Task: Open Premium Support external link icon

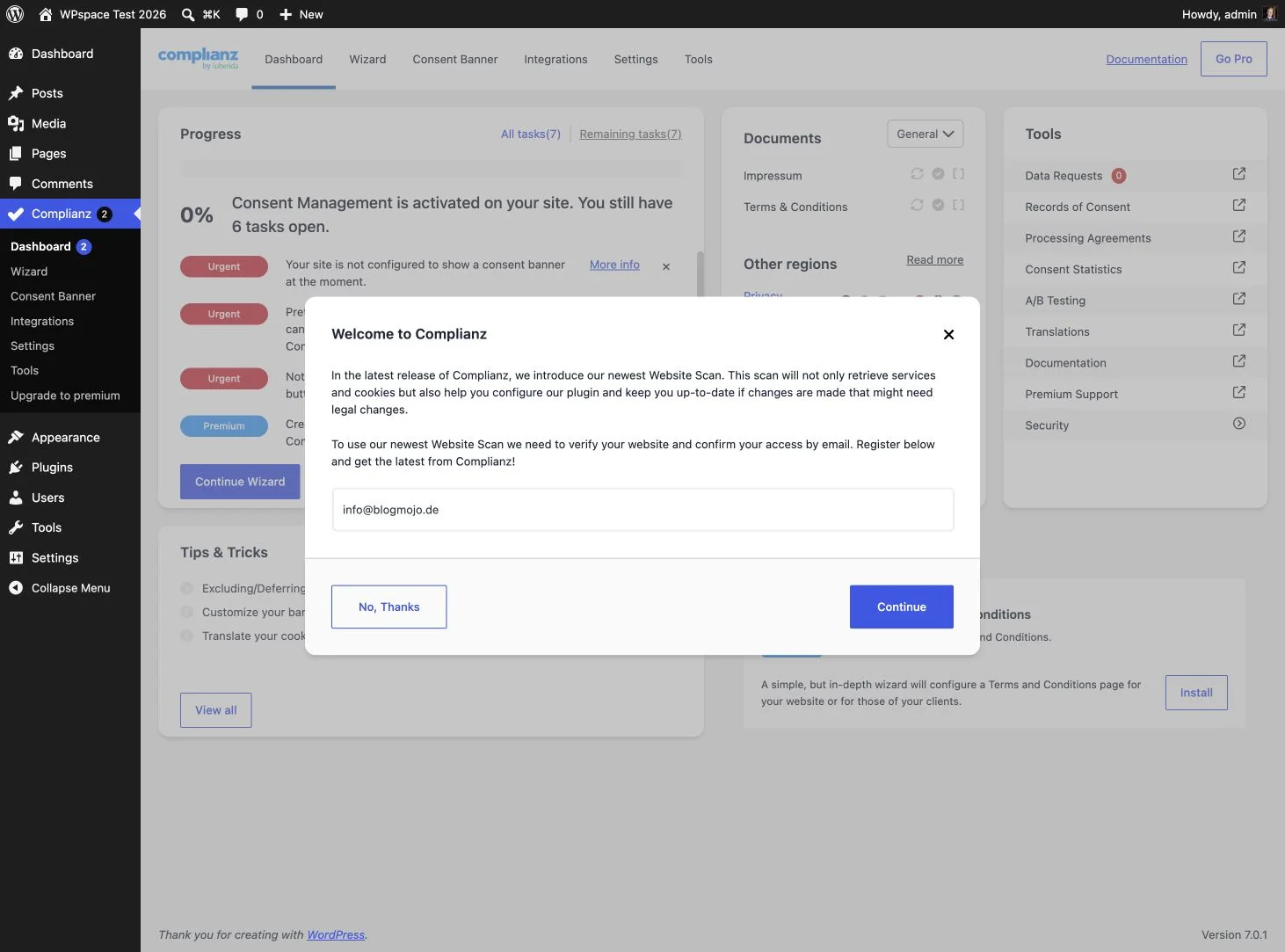Action: click(x=1239, y=392)
